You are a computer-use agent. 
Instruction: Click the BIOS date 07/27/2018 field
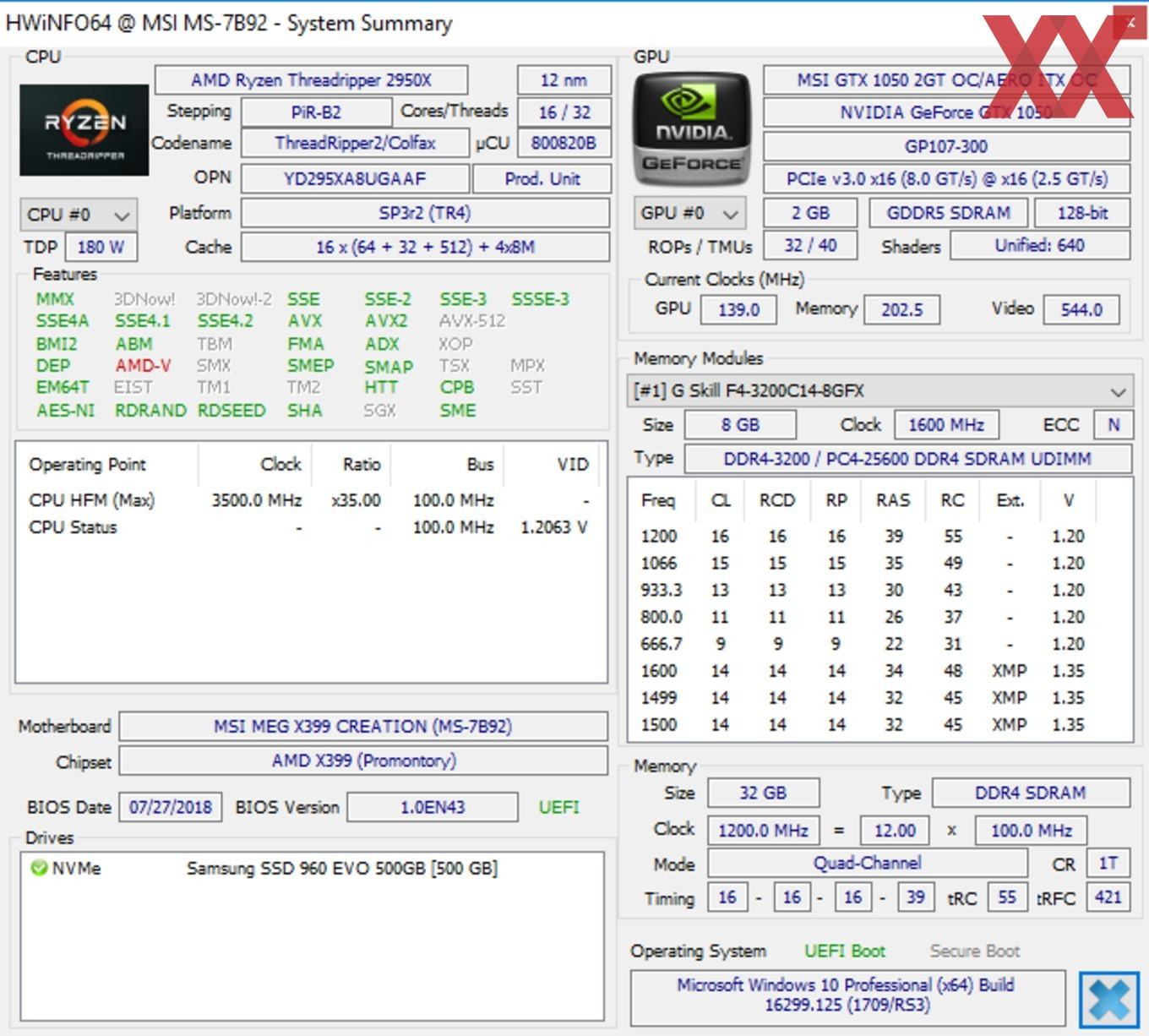click(x=171, y=807)
